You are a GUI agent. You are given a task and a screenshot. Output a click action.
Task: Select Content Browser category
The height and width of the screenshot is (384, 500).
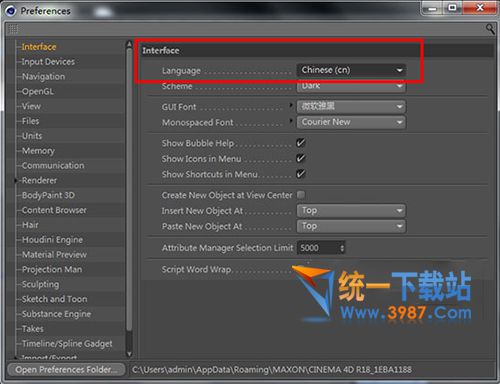click(54, 210)
